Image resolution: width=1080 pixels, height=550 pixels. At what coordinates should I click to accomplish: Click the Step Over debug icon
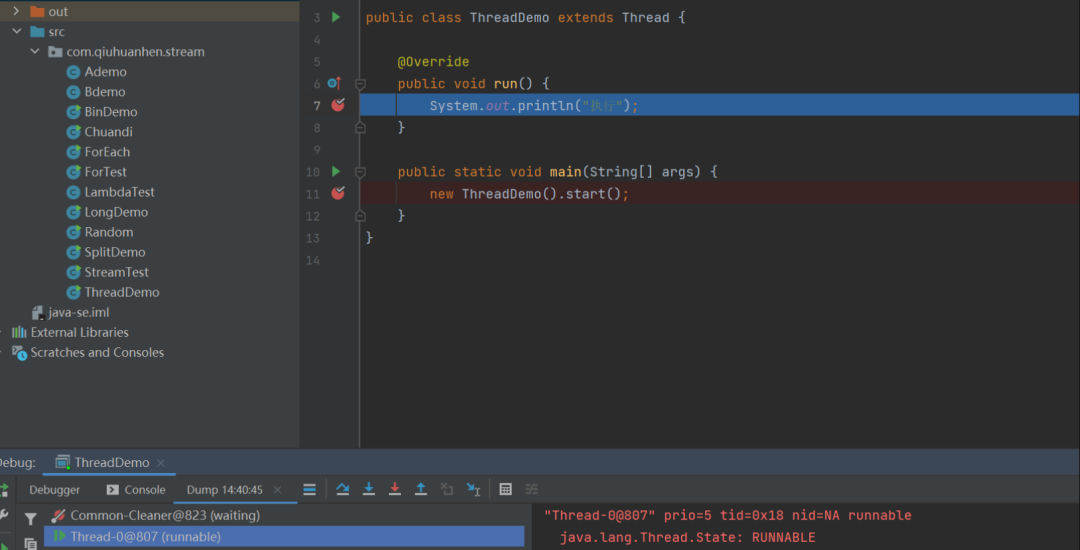343,489
